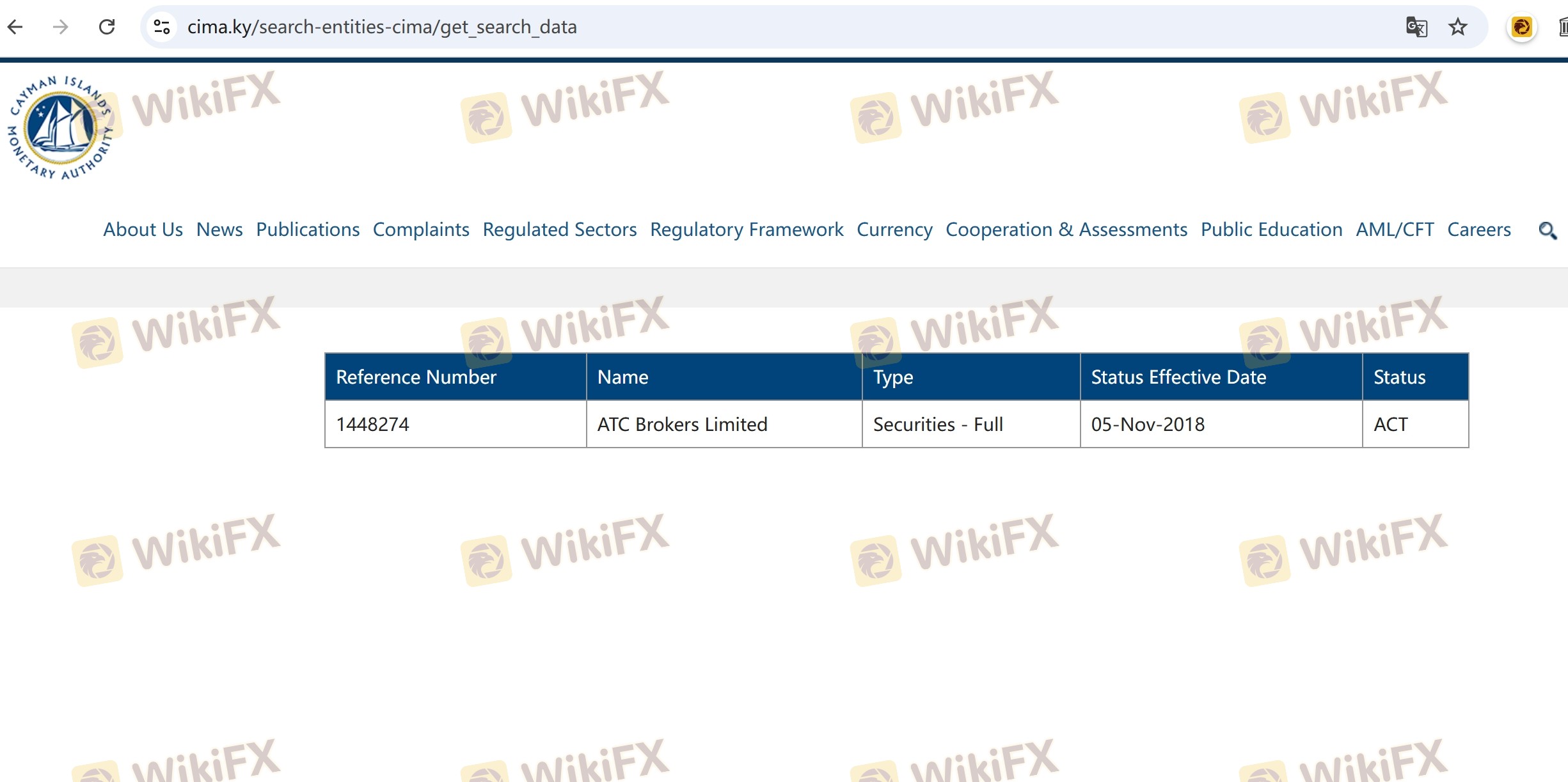1568x782 pixels.
Task: Click the Cayman Islands Monetary Authority logo
Action: click(61, 128)
